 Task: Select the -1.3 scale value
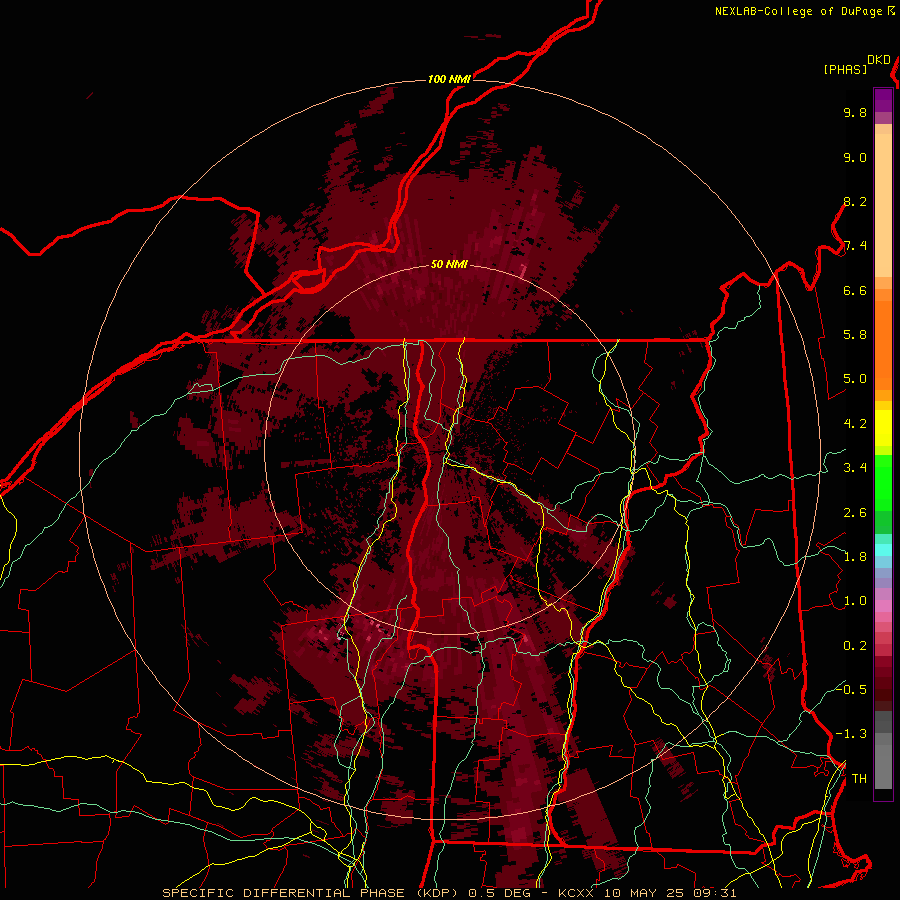click(851, 734)
